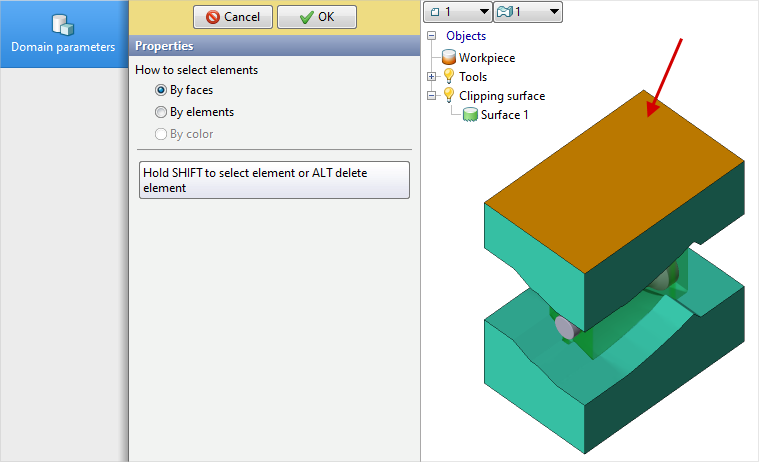Click the red Cancel icon
The width and height of the screenshot is (759, 462).
tap(212, 17)
